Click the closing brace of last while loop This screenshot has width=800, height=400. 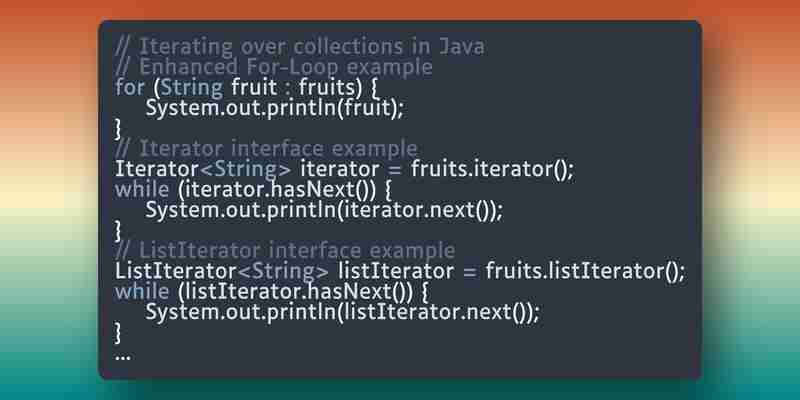click(x=118, y=333)
